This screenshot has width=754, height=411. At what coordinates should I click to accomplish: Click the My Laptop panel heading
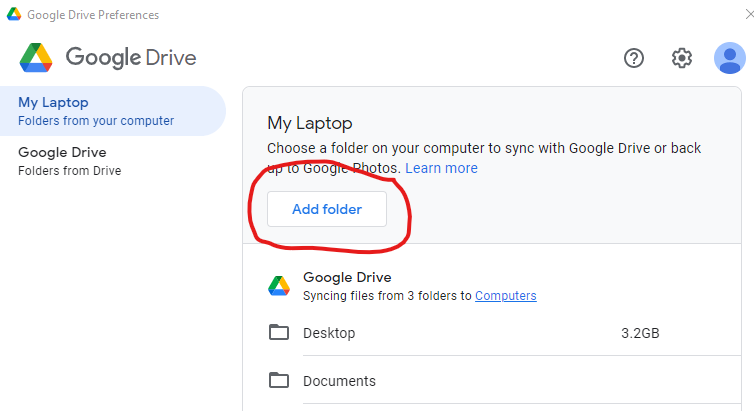point(310,123)
